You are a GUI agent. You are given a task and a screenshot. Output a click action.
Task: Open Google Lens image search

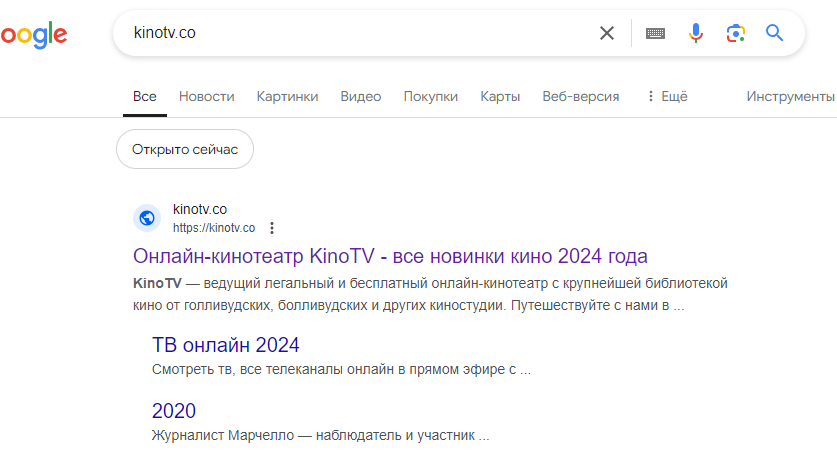pyautogui.click(x=736, y=33)
